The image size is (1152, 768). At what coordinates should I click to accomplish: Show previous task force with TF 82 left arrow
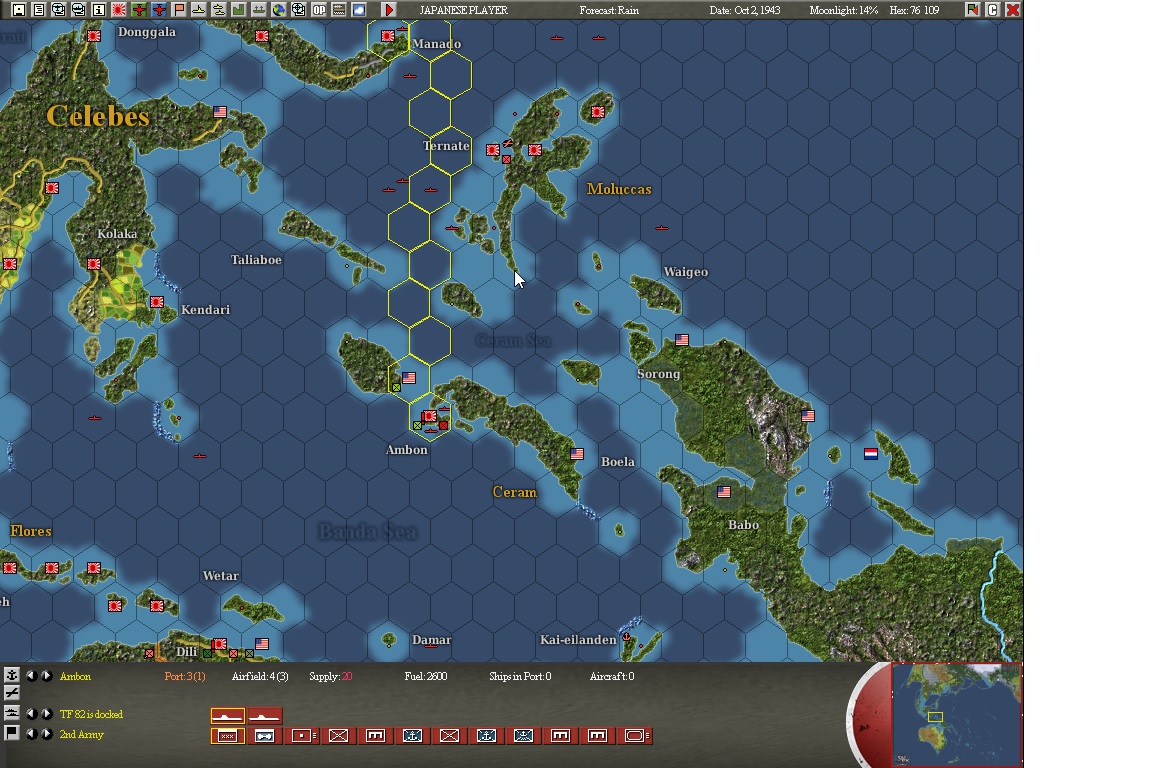click(31, 714)
